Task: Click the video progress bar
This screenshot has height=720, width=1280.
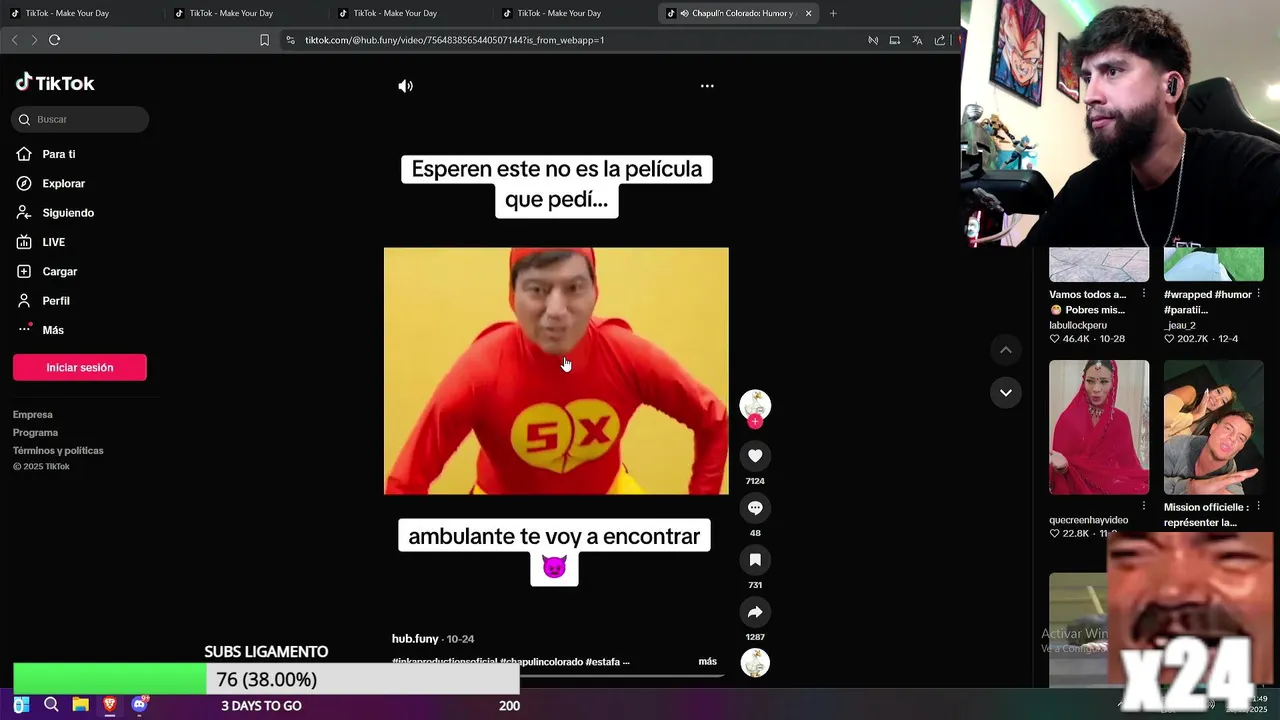Action: coord(556,676)
